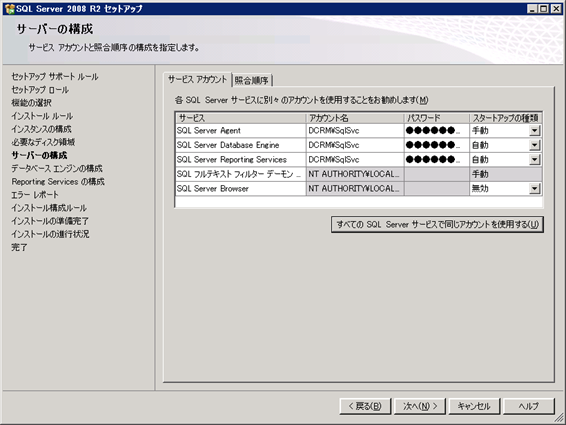Viewport: 566px width, 425px height.
Task: Click Reporting Services の構成 step
Action: (58, 182)
